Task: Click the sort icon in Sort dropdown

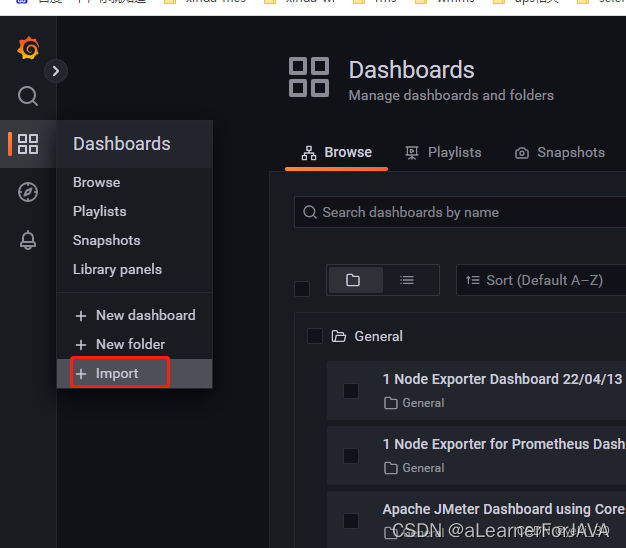Action: 473,280
